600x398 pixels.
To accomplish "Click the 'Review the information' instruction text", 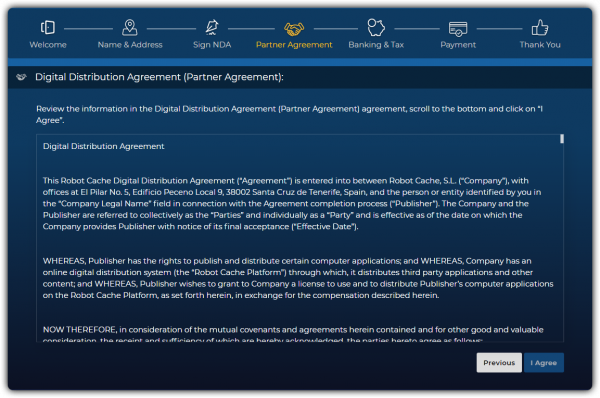I will [x=289, y=114].
